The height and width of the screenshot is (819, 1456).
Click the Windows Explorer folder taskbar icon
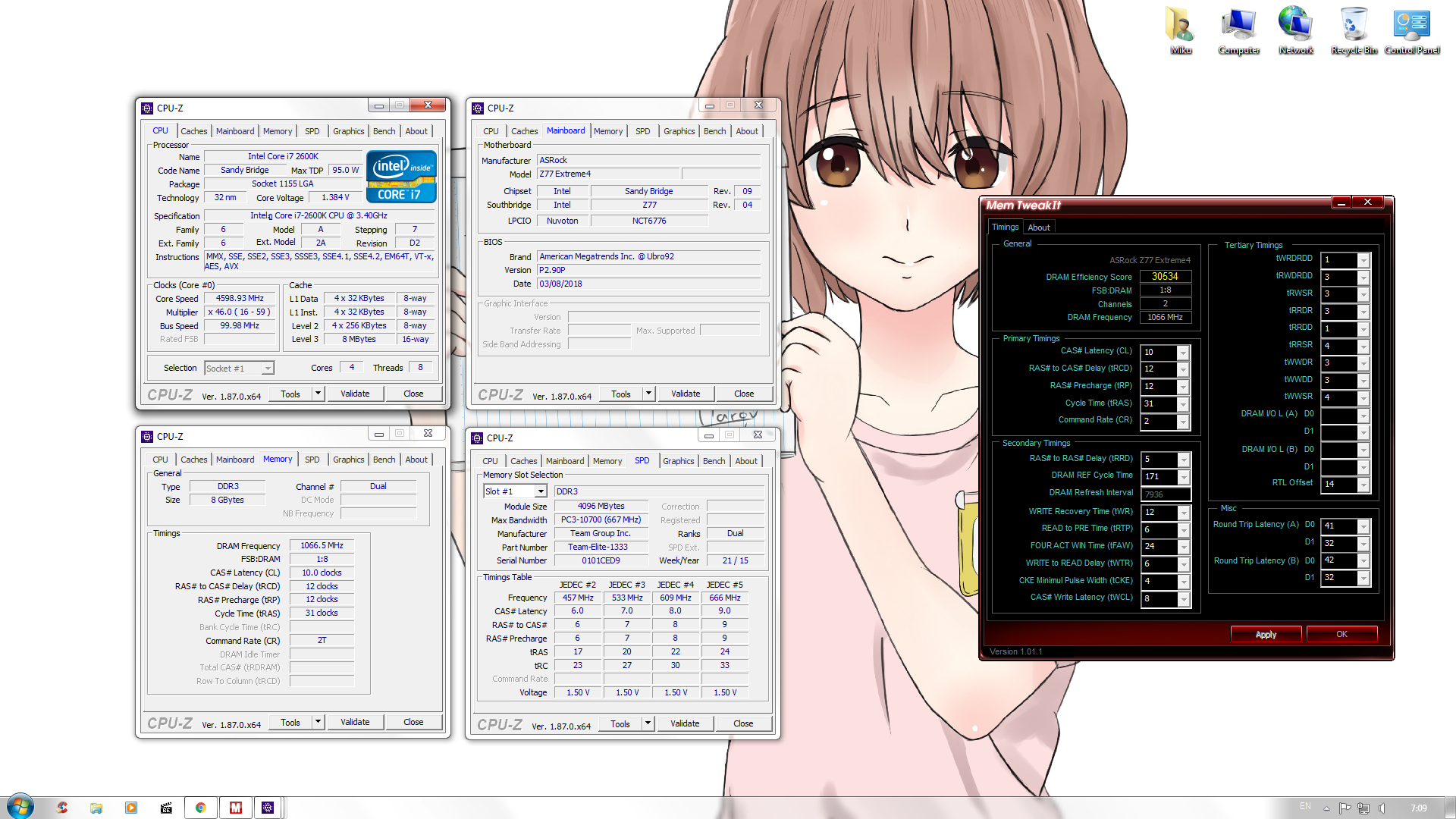tap(96, 808)
